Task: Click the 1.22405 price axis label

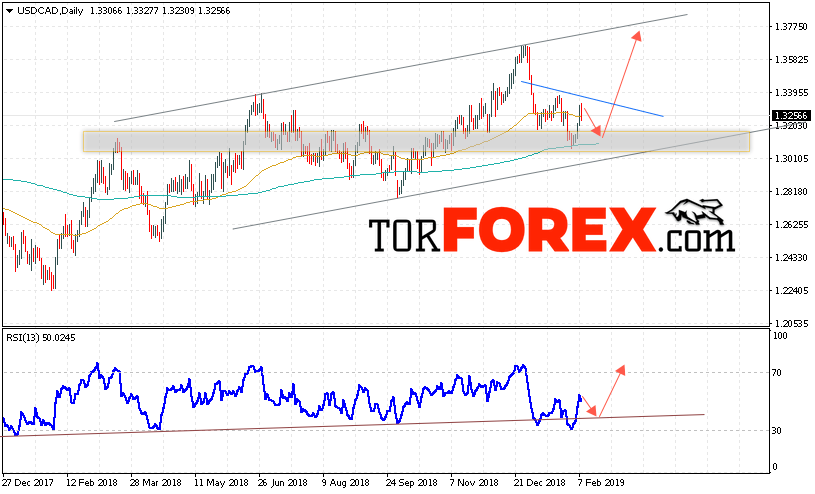Action: pos(791,290)
